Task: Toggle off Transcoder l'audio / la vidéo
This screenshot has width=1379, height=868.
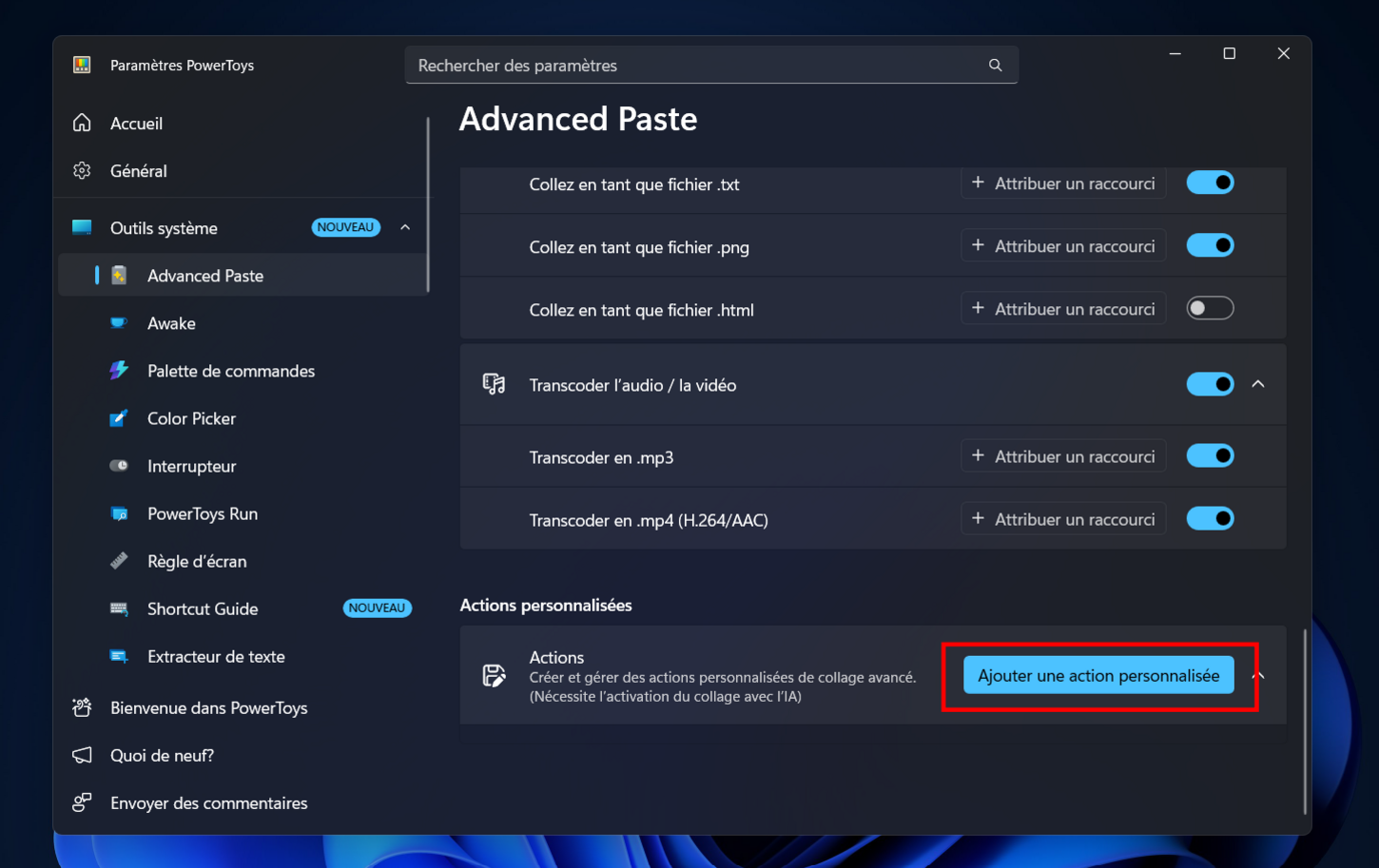Action: (x=1210, y=384)
